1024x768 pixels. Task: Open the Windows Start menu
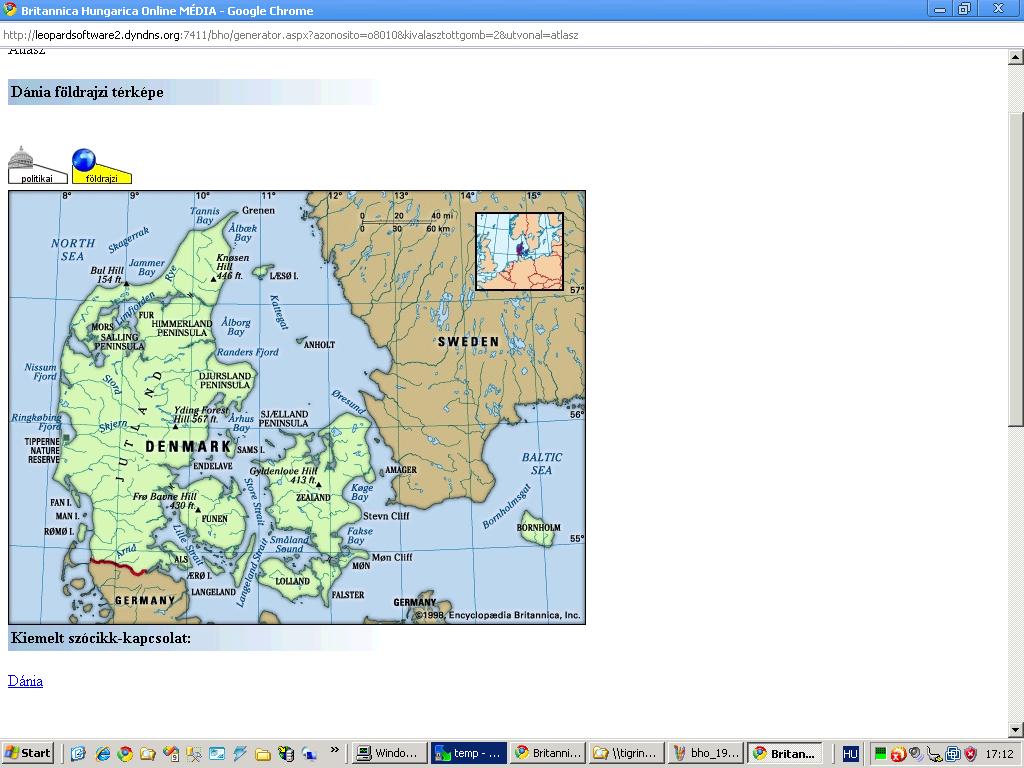27,753
